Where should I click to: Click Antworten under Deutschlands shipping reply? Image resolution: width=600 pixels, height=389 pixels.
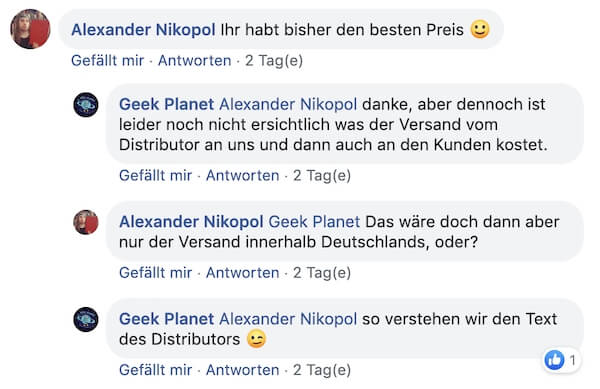pyautogui.click(x=243, y=273)
